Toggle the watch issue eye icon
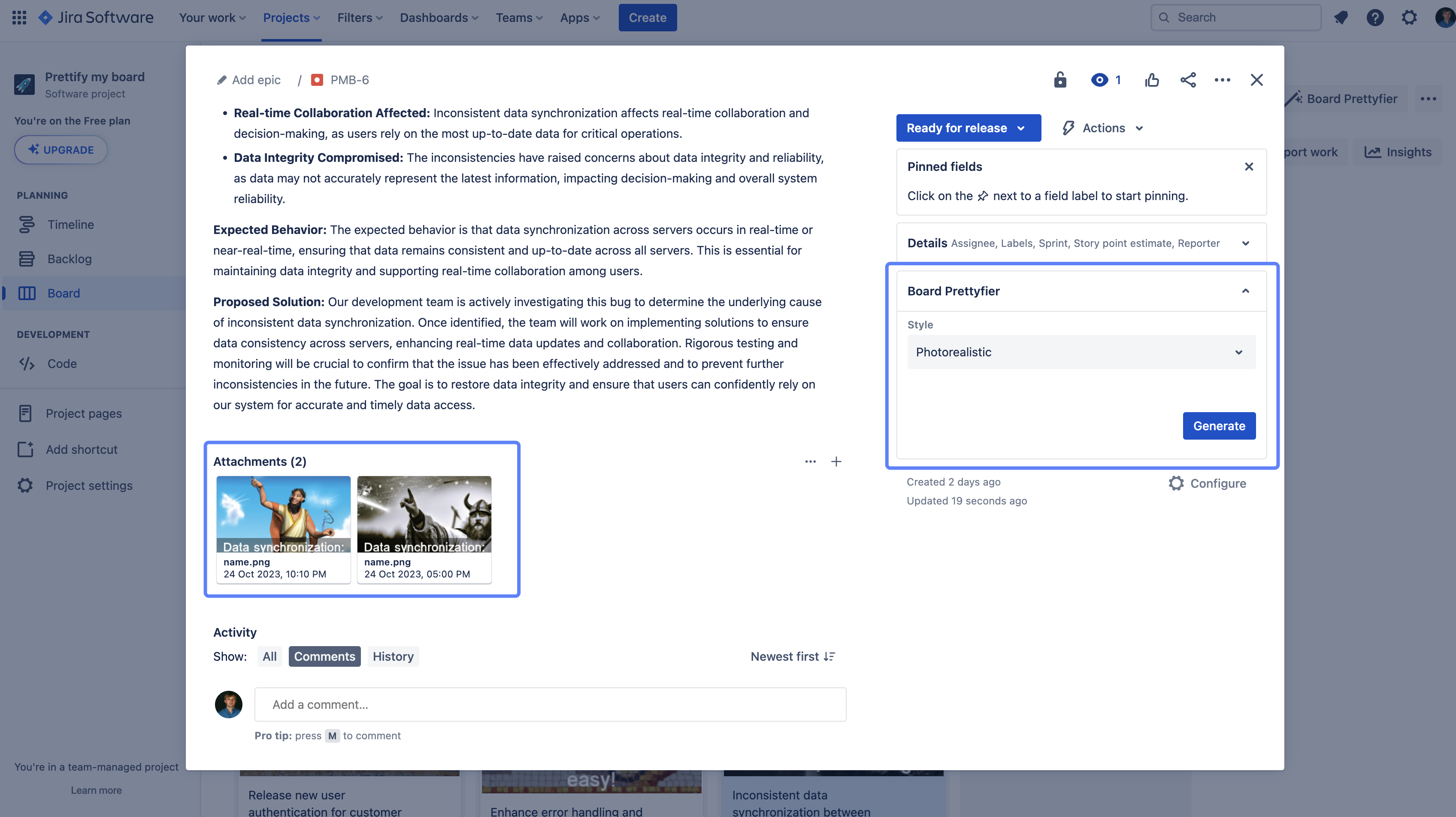Screen dimensions: 1456x817 point(1099,80)
